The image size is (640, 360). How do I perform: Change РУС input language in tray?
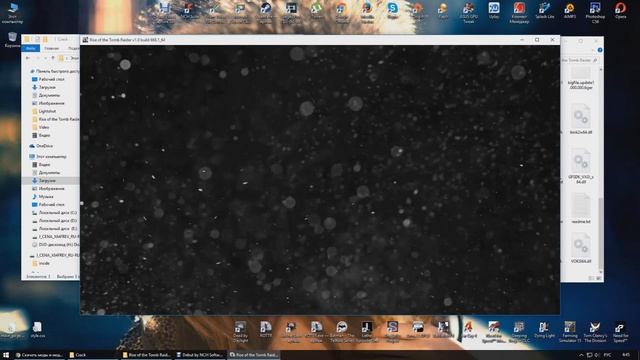[x=608, y=355]
